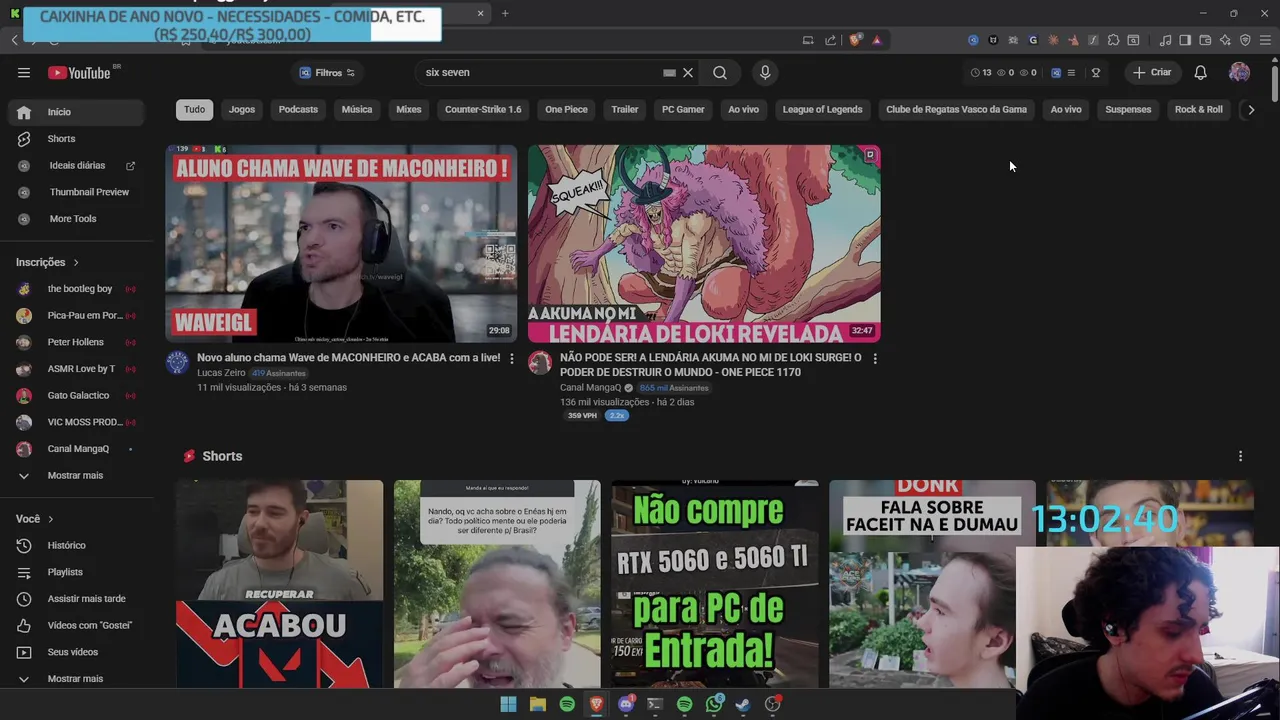Open the Windows Start button

click(508, 704)
